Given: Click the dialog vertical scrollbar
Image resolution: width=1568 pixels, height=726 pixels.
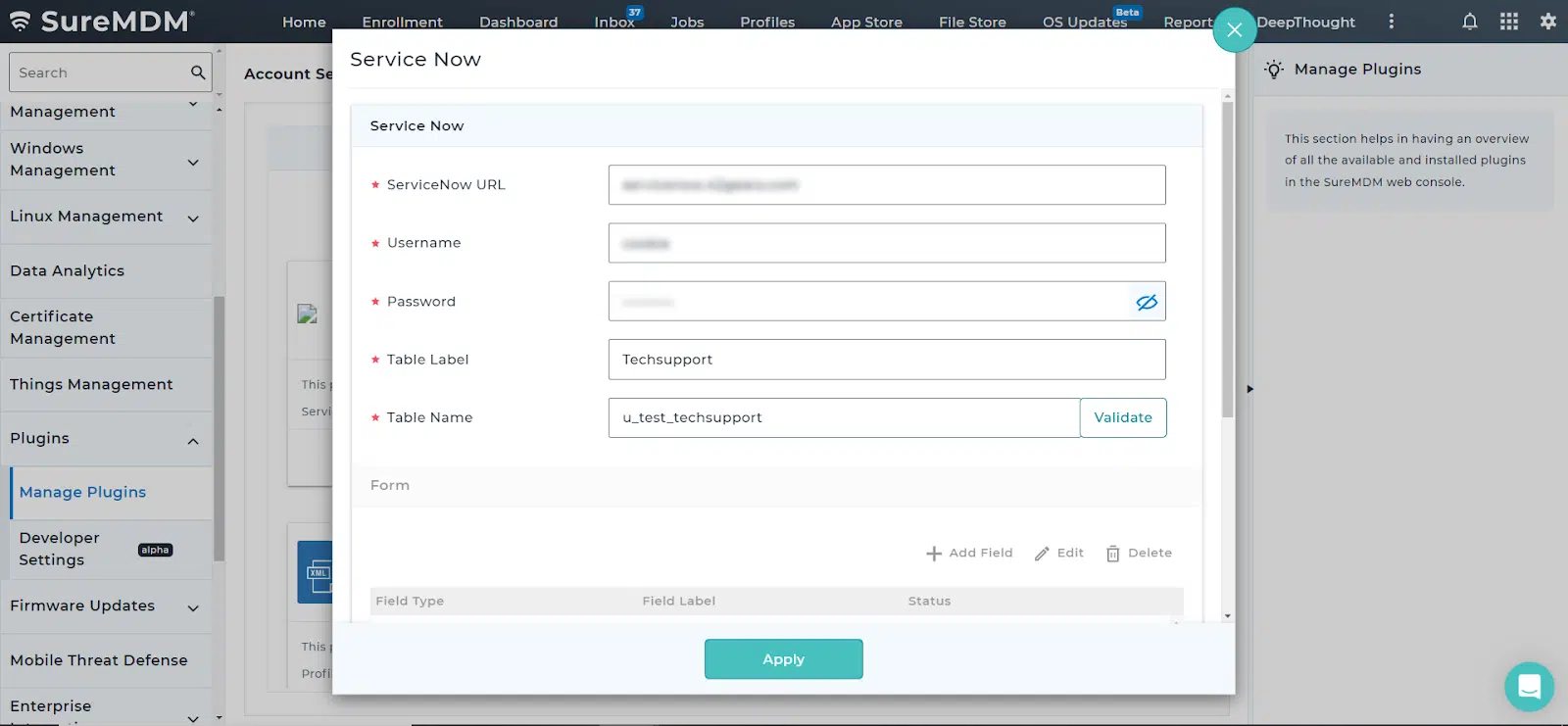Looking at the screenshot, I should [1228, 260].
